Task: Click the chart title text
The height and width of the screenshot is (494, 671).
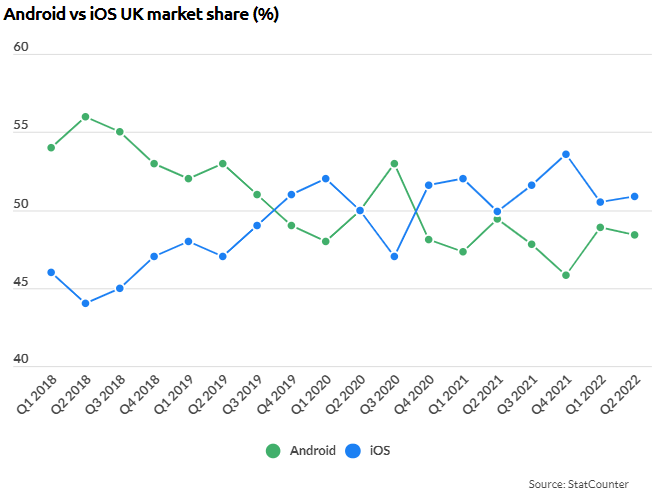Action: (141, 14)
